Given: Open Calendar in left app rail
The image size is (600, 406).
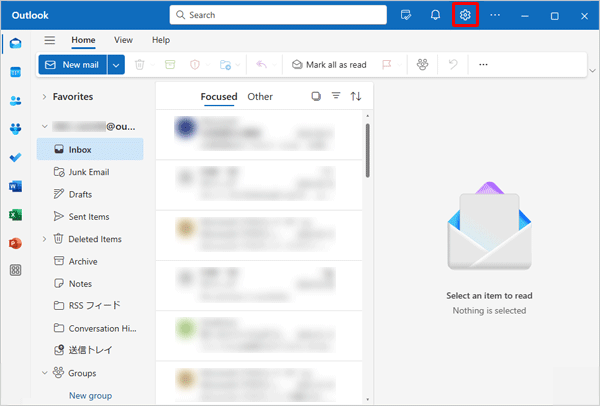Looking at the screenshot, I should click(x=15, y=72).
